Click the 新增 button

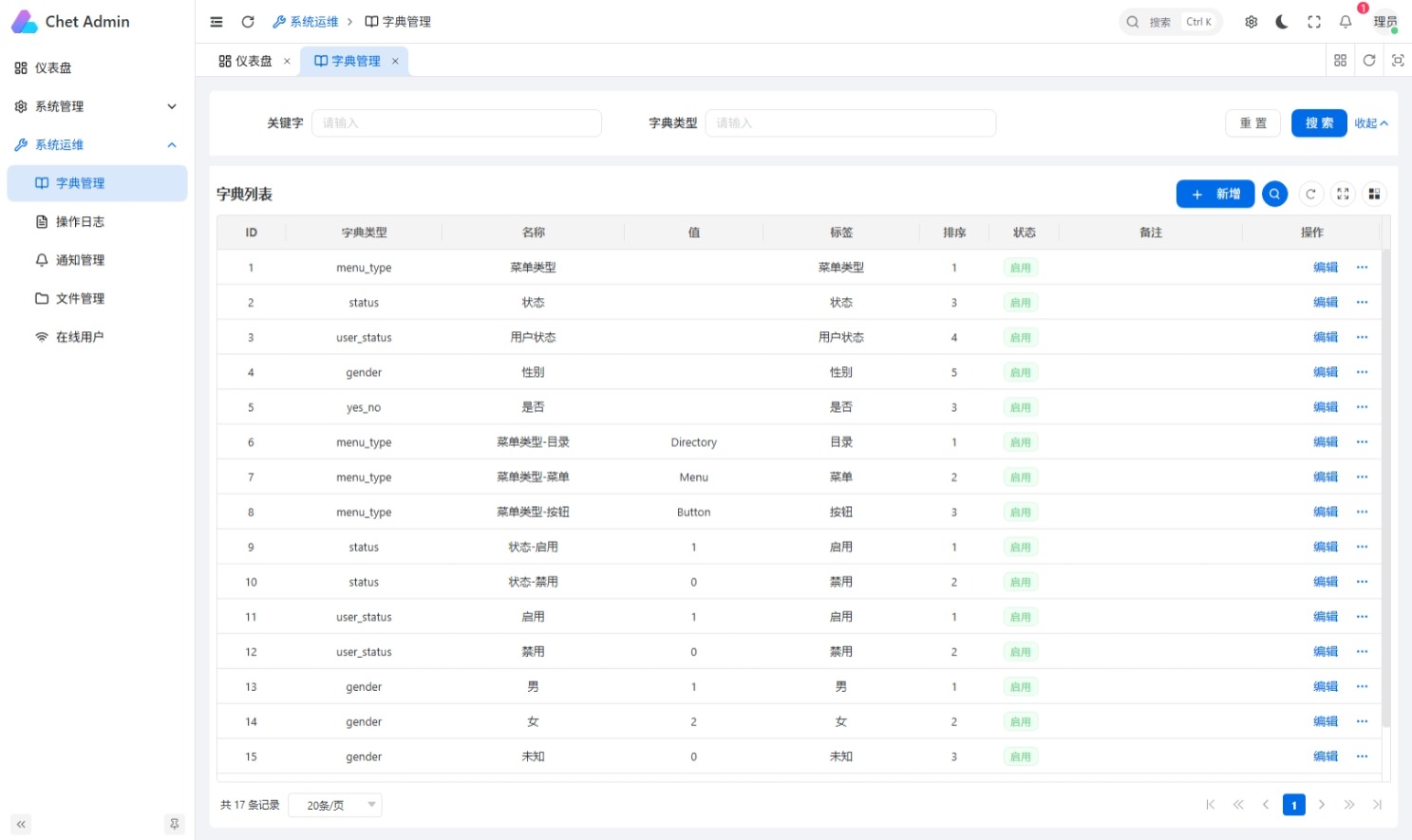(1215, 194)
